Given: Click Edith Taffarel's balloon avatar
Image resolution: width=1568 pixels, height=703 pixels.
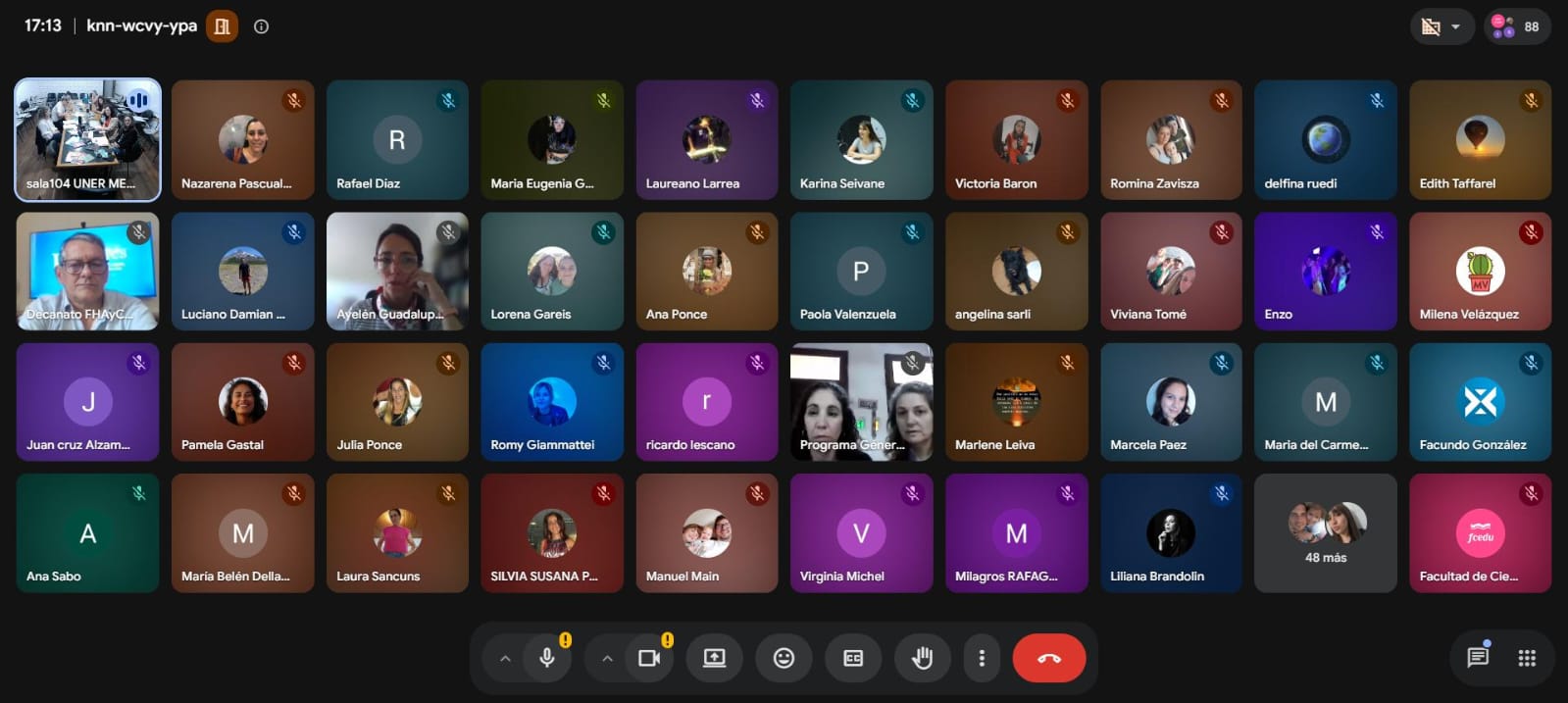Looking at the screenshot, I should (1480, 139).
